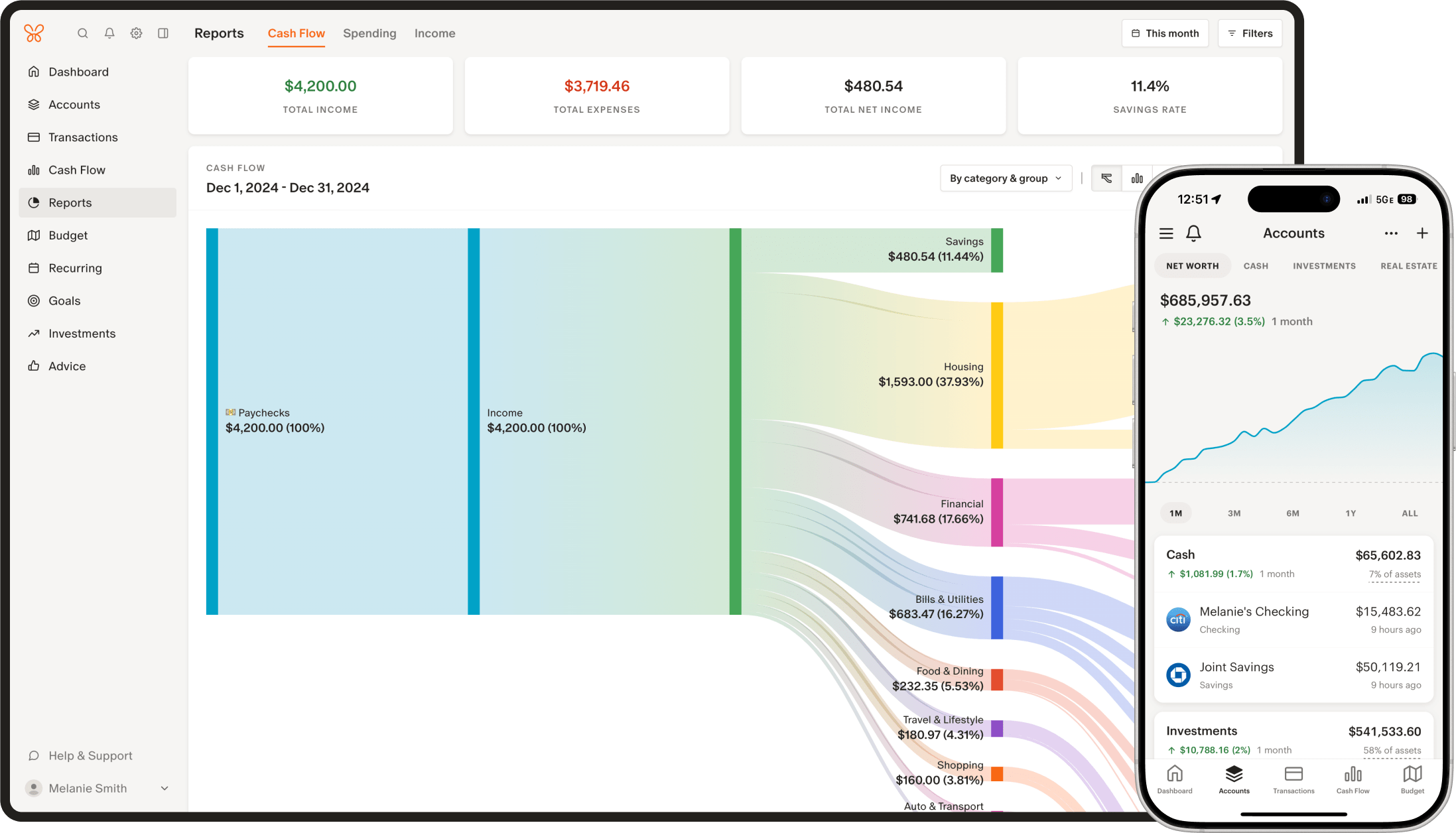Viewport: 1456px width, 833px height.
Task: Open Help & Support link
Action: (x=90, y=755)
